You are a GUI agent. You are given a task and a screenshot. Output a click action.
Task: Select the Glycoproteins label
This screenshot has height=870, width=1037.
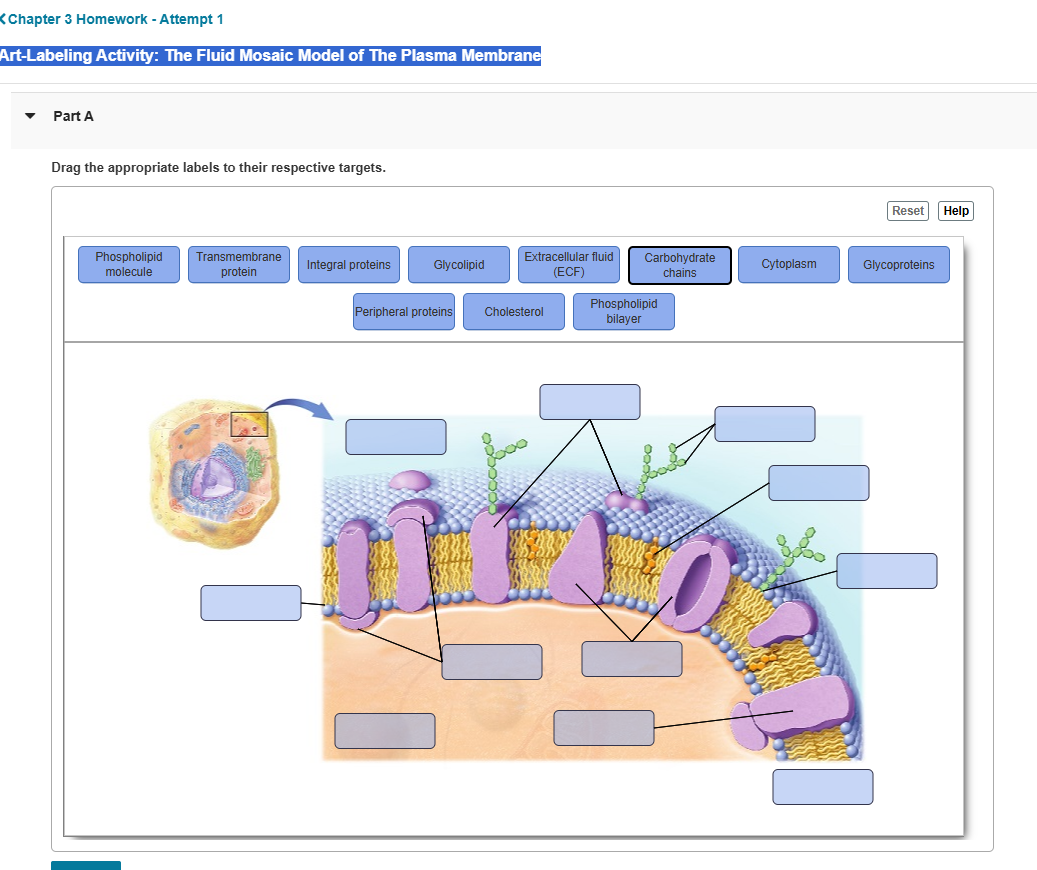coord(898,264)
